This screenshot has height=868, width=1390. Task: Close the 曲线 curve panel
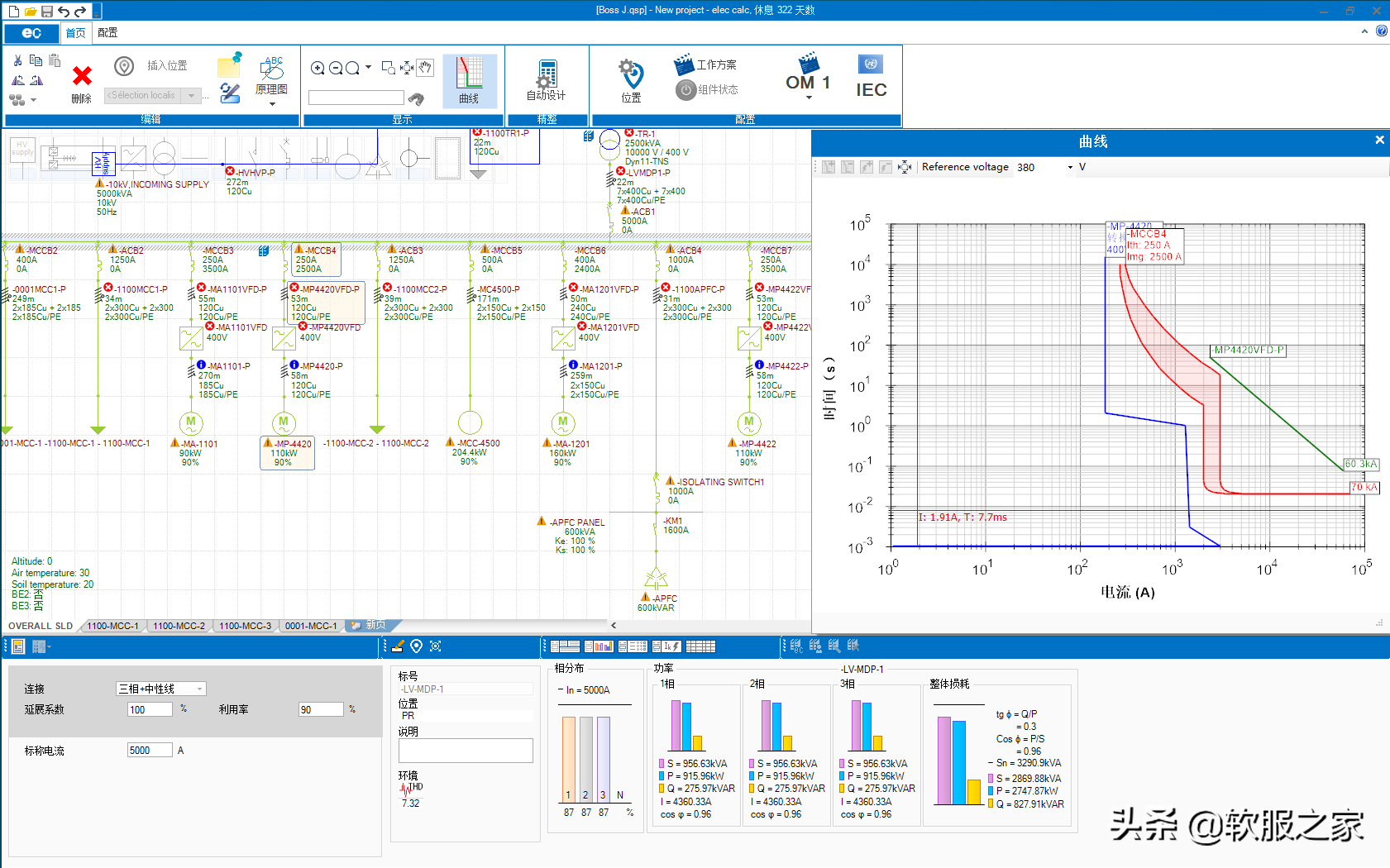pos(1379,141)
